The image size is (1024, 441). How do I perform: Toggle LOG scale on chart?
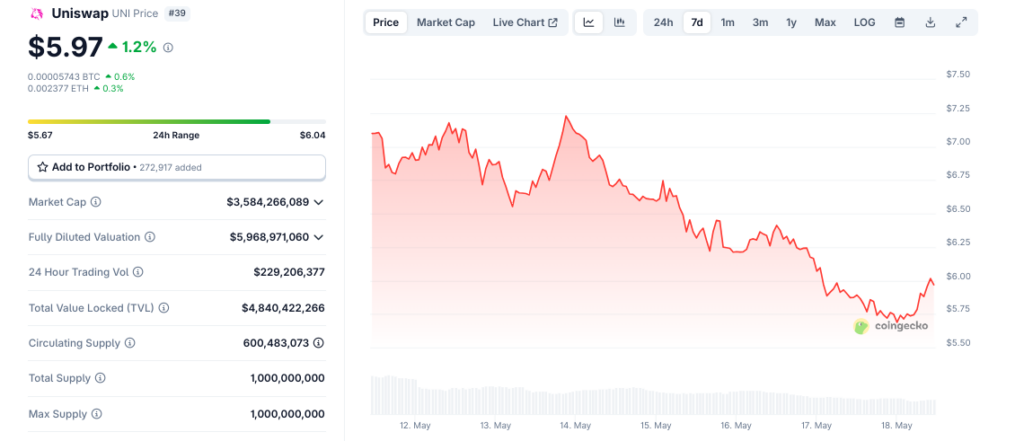tap(865, 22)
